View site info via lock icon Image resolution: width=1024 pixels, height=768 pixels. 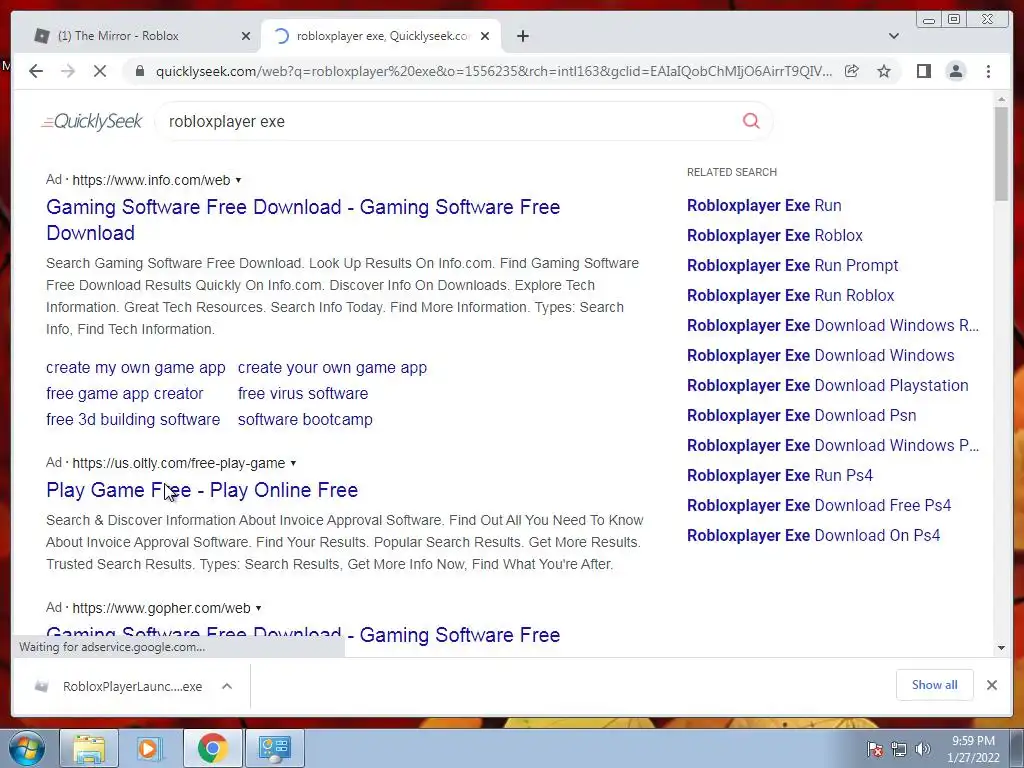click(x=139, y=71)
